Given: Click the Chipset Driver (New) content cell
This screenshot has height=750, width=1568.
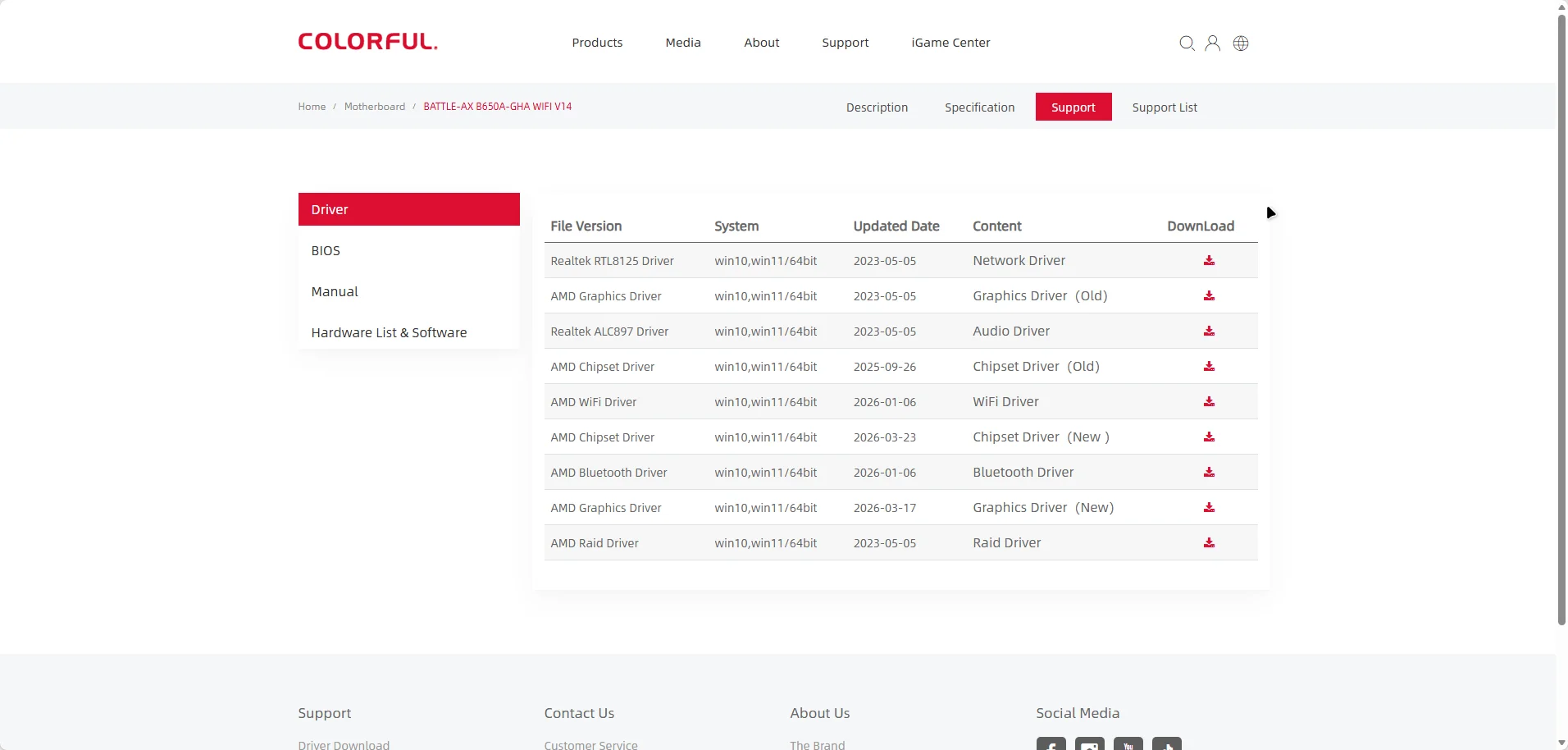Looking at the screenshot, I should (x=1041, y=437).
